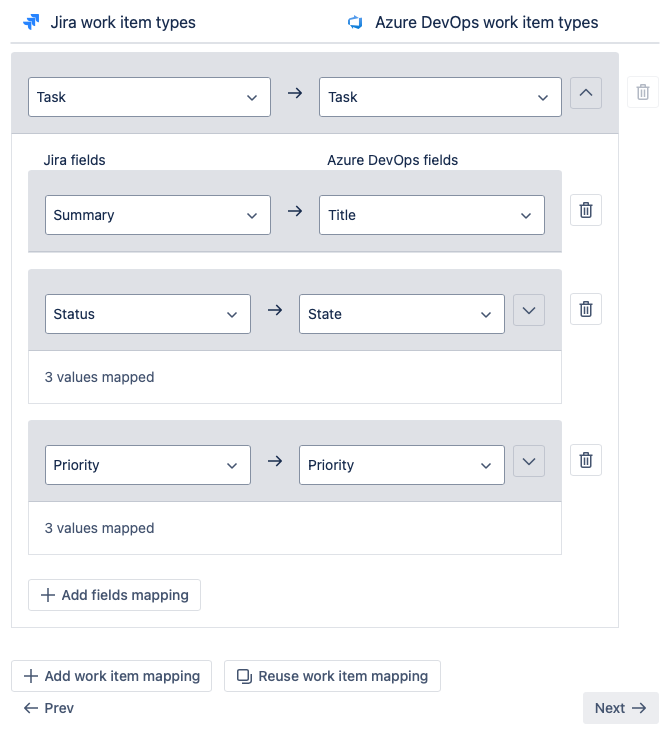
Task: Open the Jira Priority field dropdown
Action: click(148, 465)
